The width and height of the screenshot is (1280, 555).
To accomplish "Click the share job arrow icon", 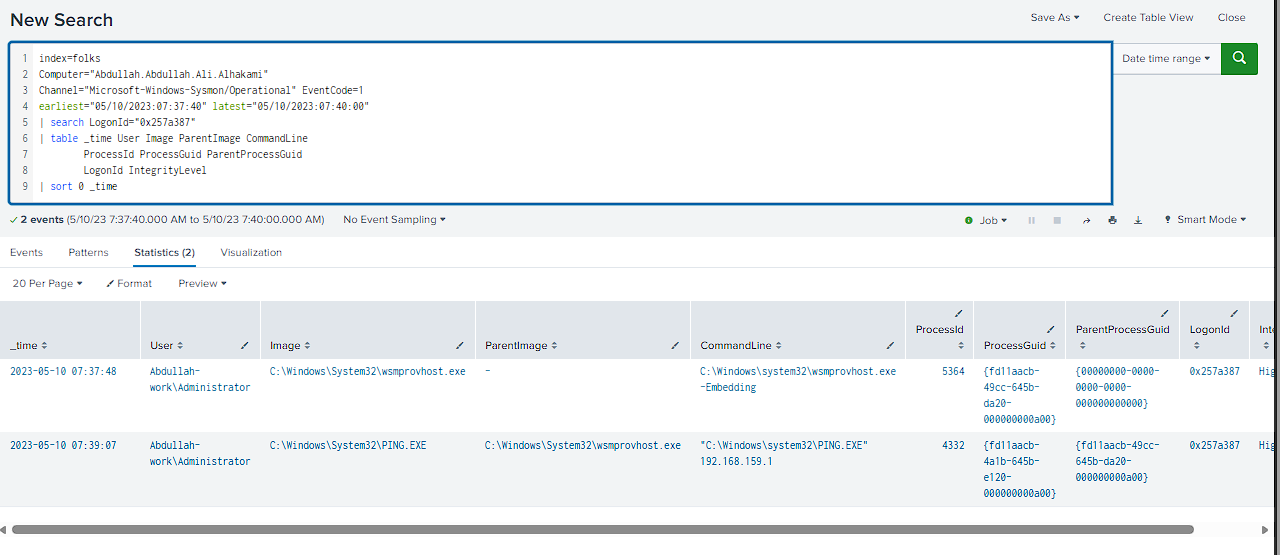I will (x=1086, y=220).
